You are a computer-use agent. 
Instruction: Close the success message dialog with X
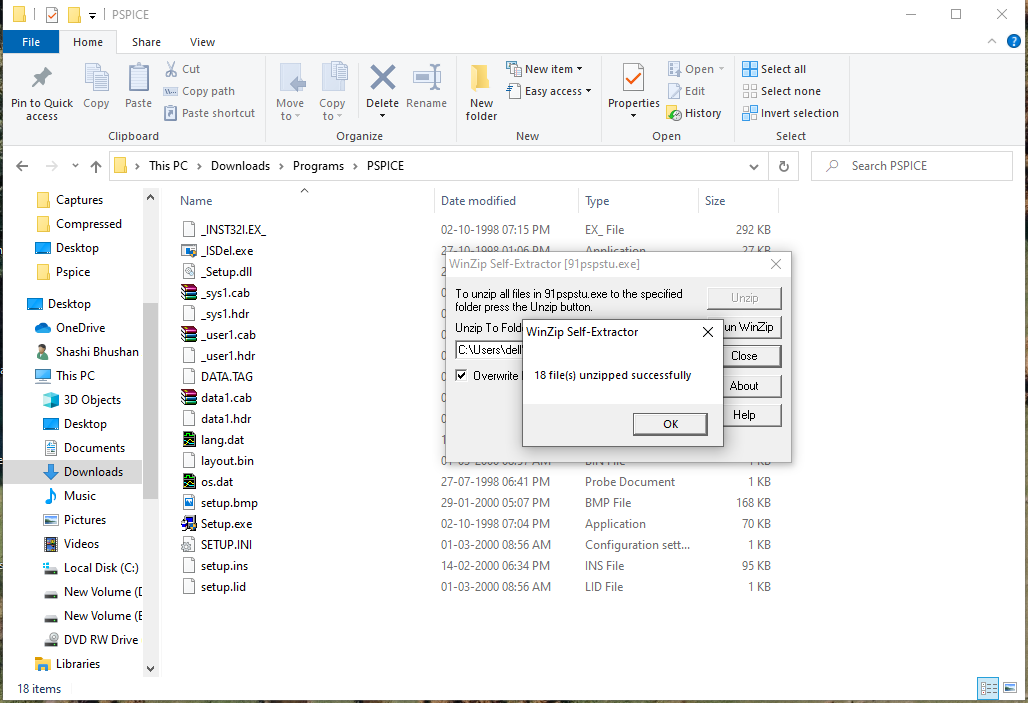tap(707, 332)
